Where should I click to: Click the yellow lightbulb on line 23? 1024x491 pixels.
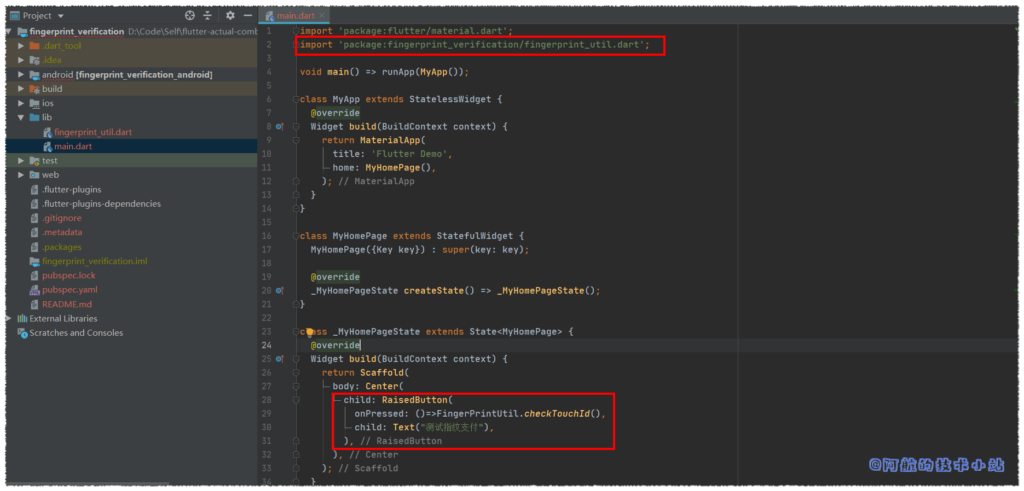[x=310, y=331]
